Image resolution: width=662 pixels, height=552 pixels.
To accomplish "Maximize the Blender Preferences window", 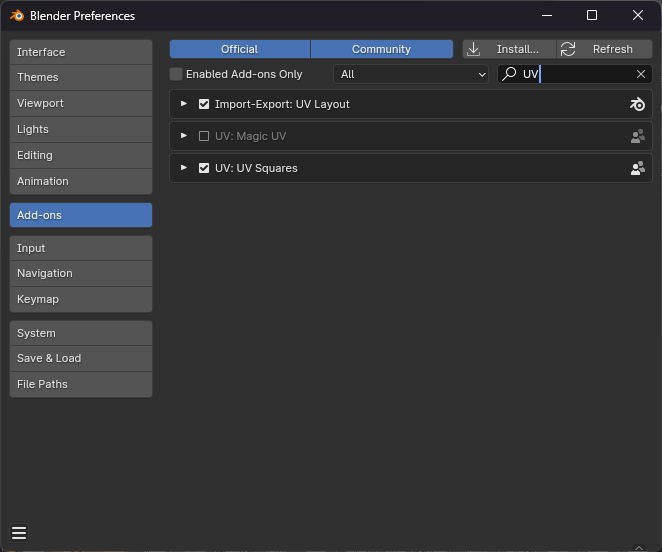I will point(592,16).
